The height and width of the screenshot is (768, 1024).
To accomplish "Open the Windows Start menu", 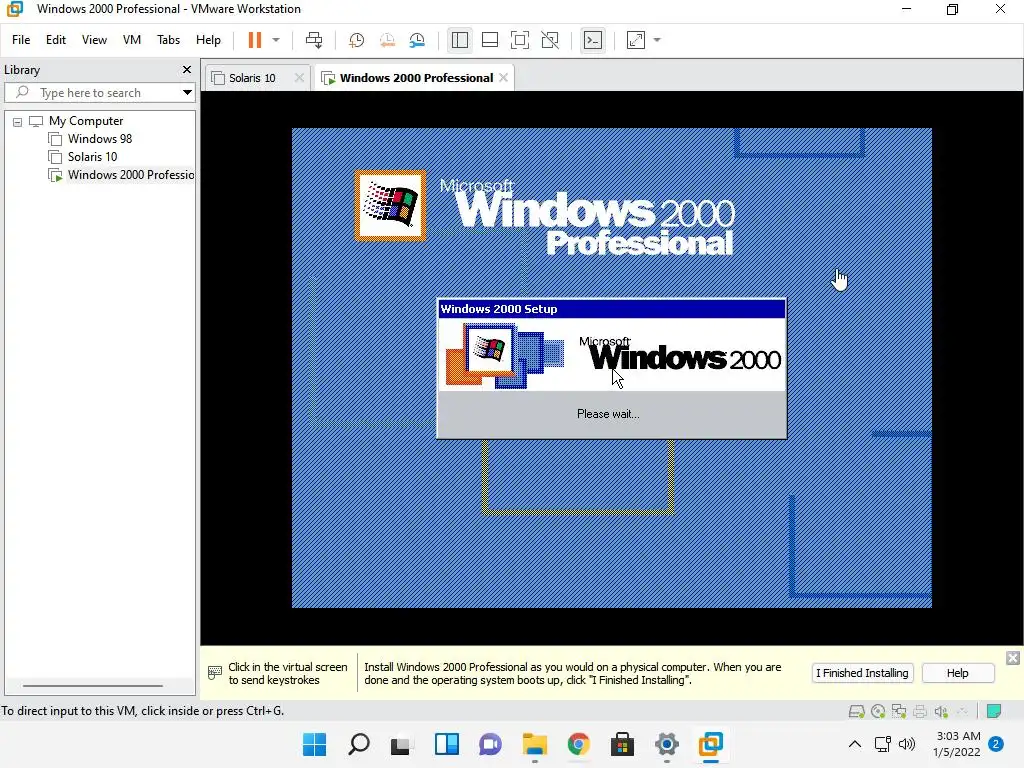I will pyautogui.click(x=314, y=744).
